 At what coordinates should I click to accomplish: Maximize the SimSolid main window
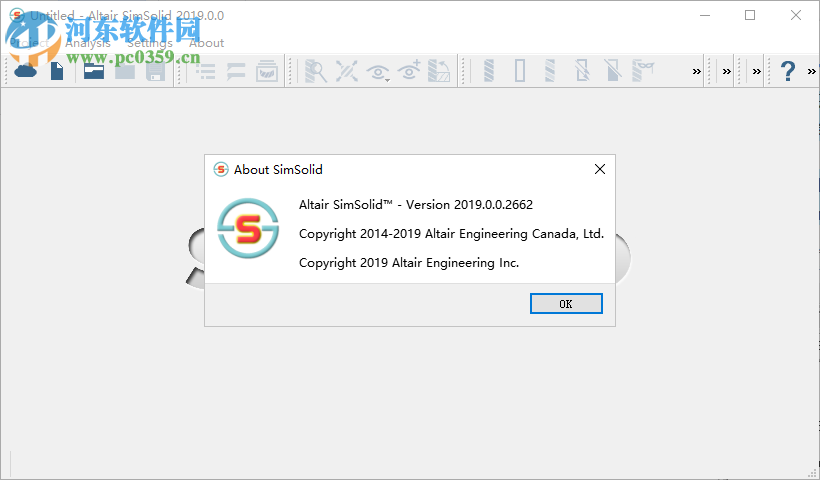click(x=750, y=15)
